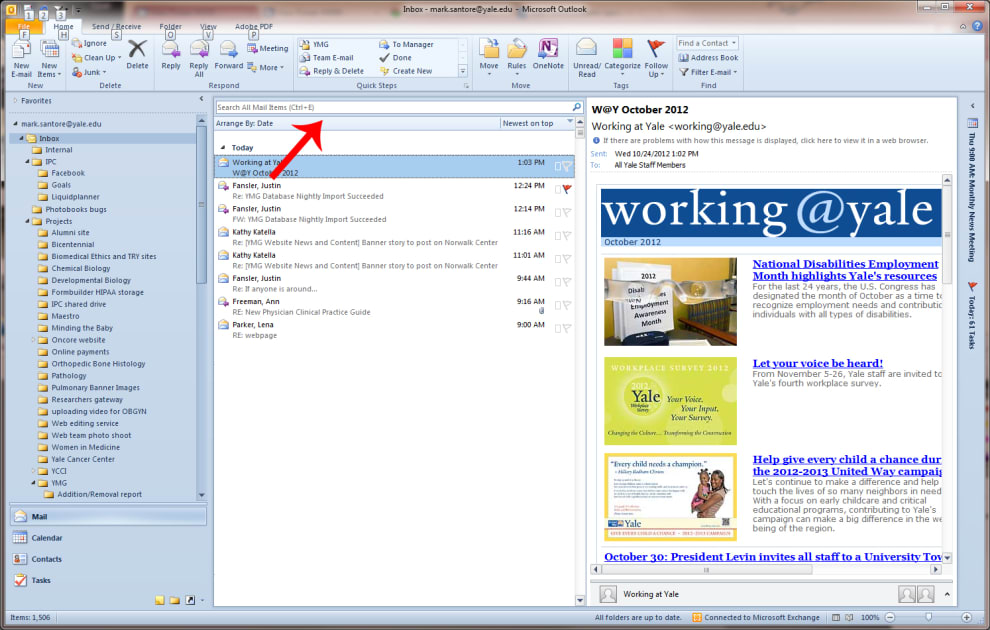Screen dimensions: 990x630
Task: Click zoom in plus button
Action: [x=967, y=617]
